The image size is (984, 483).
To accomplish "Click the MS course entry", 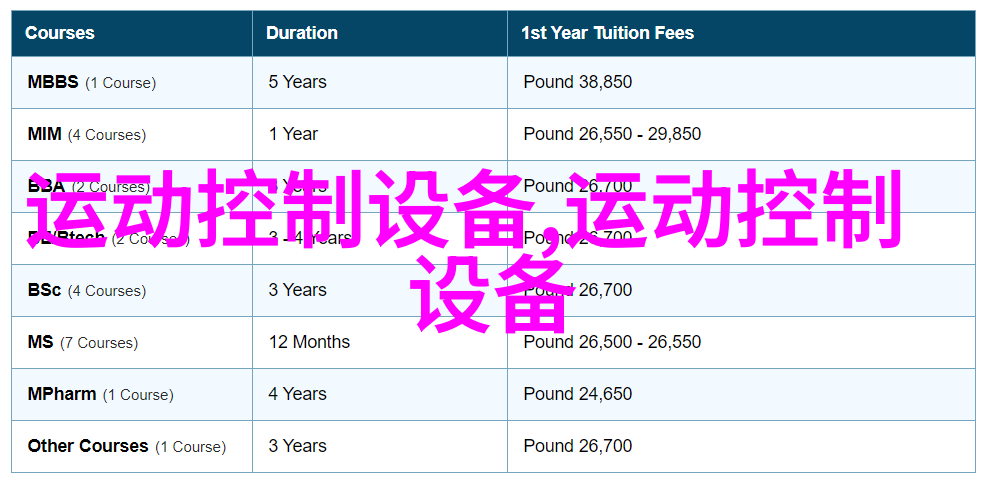I will pos(83,342).
